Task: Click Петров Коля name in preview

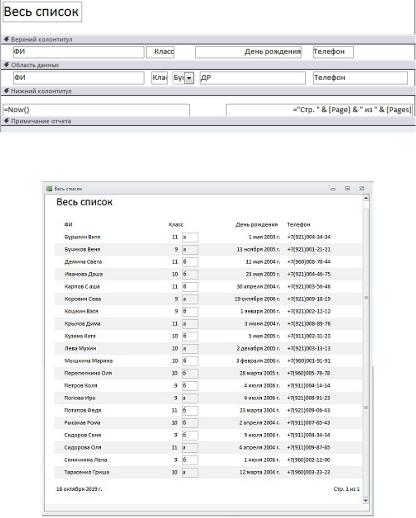Action: [x=81, y=386]
